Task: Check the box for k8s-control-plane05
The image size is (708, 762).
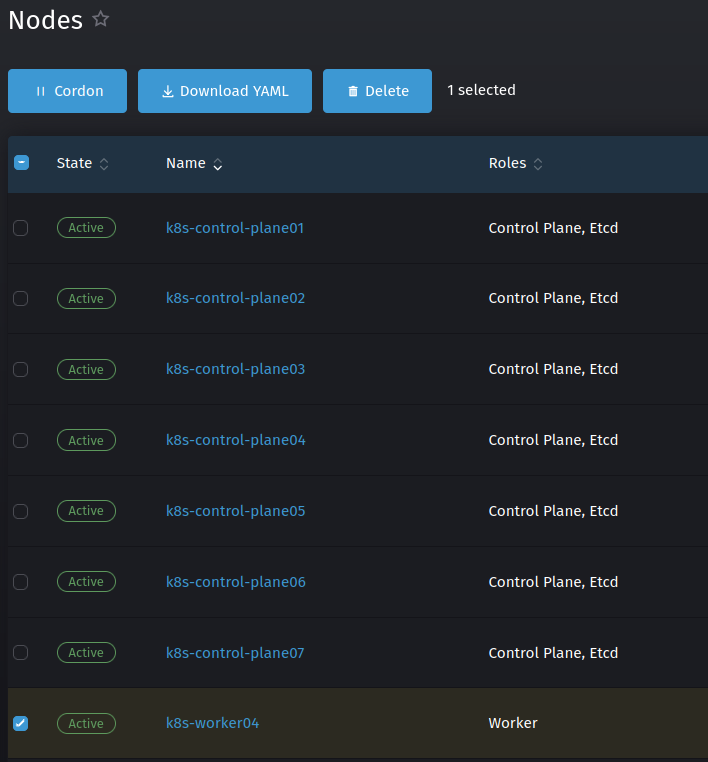Action: tap(20, 511)
